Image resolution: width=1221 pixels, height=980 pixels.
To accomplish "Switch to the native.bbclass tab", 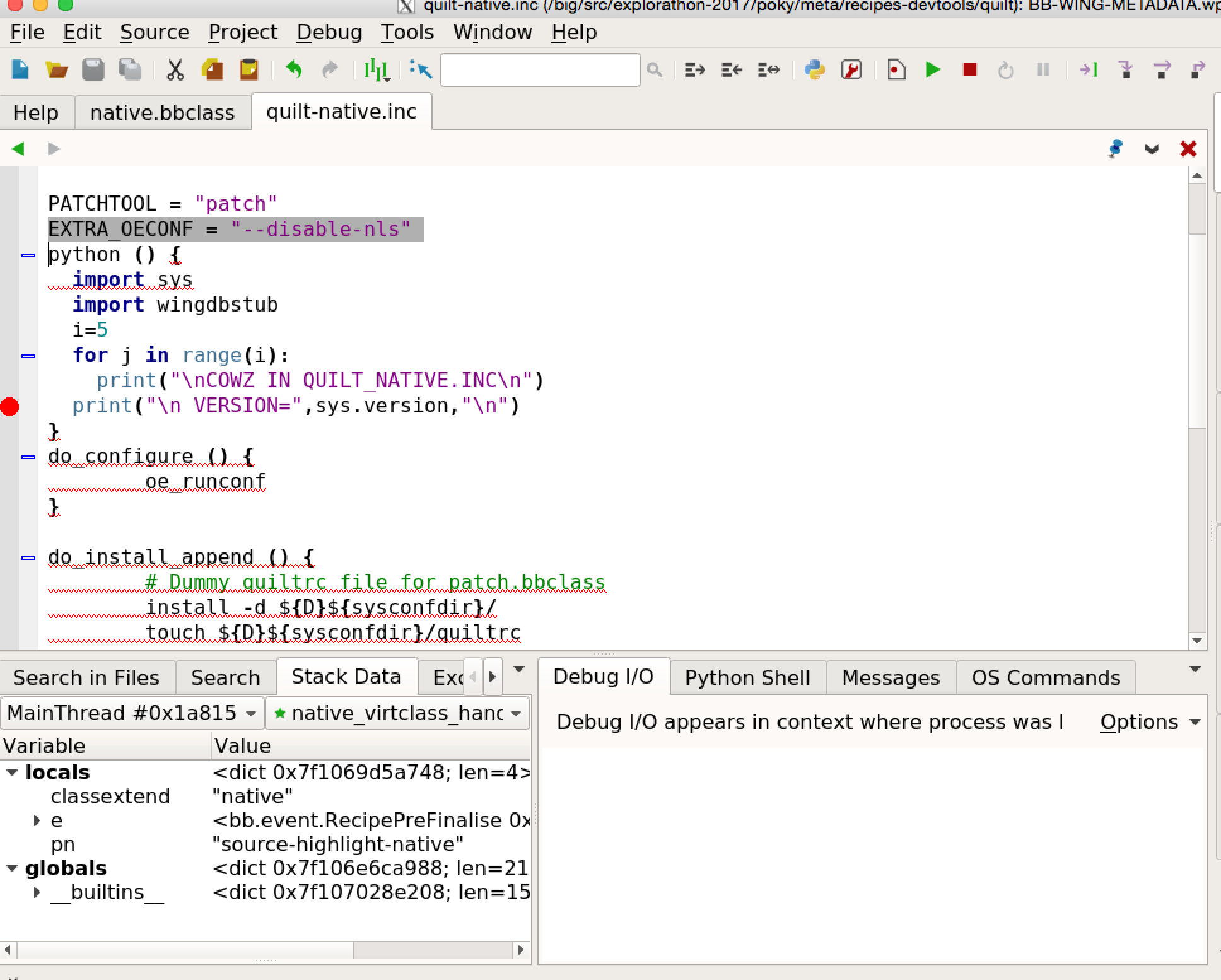I will [x=162, y=112].
